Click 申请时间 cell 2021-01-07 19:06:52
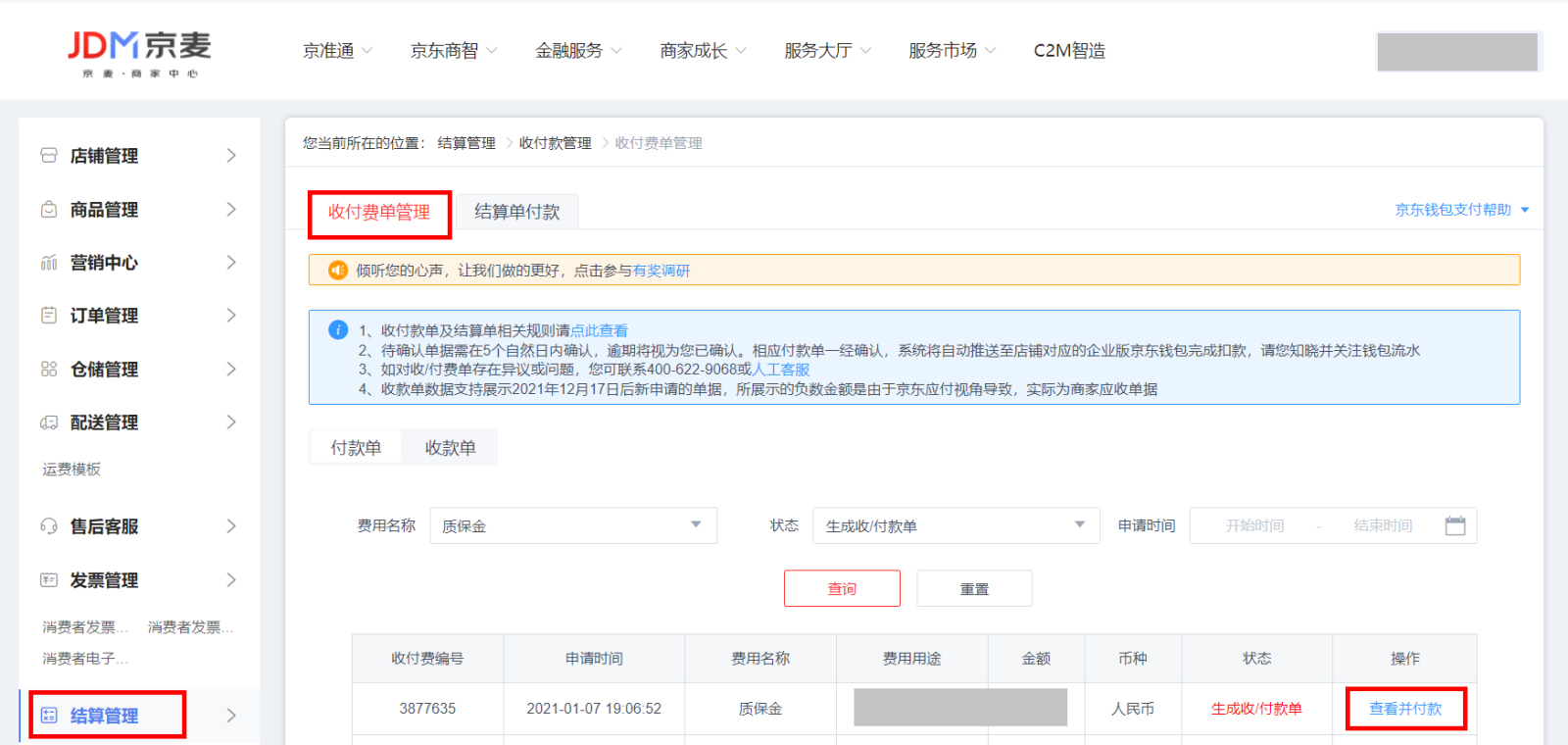 tap(594, 709)
